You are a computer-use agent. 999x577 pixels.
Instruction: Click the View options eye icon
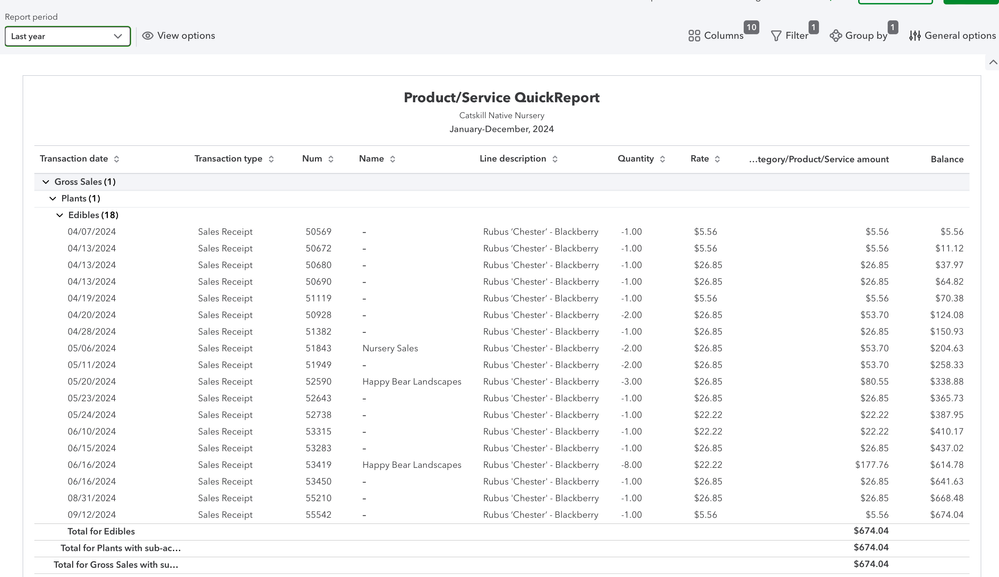[148, 36]
